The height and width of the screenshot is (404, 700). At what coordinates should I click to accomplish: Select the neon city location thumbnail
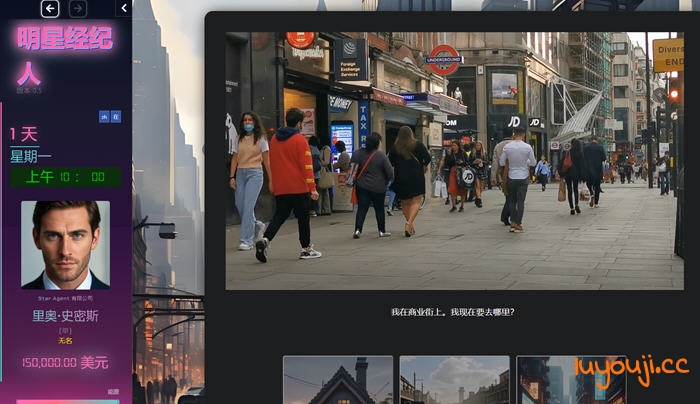[x=570, y=380]
